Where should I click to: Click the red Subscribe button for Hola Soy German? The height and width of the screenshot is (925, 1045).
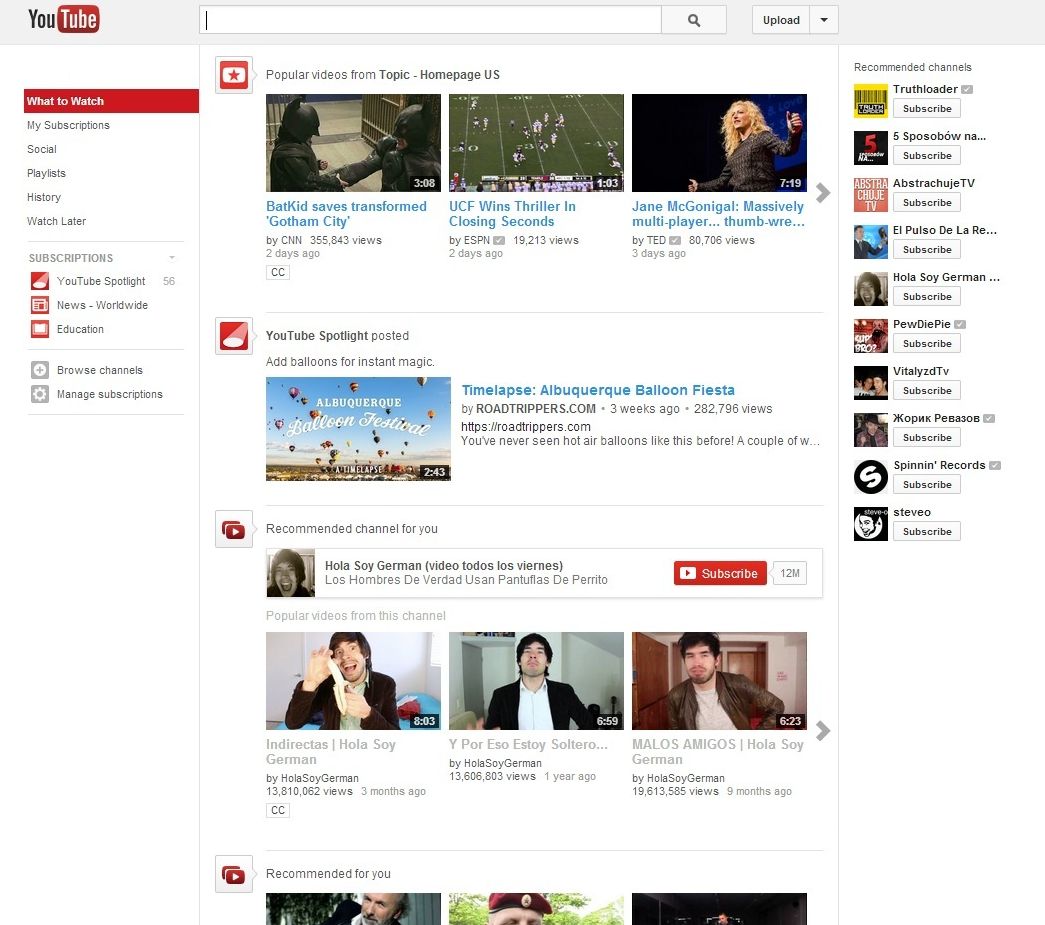point(720,573)
